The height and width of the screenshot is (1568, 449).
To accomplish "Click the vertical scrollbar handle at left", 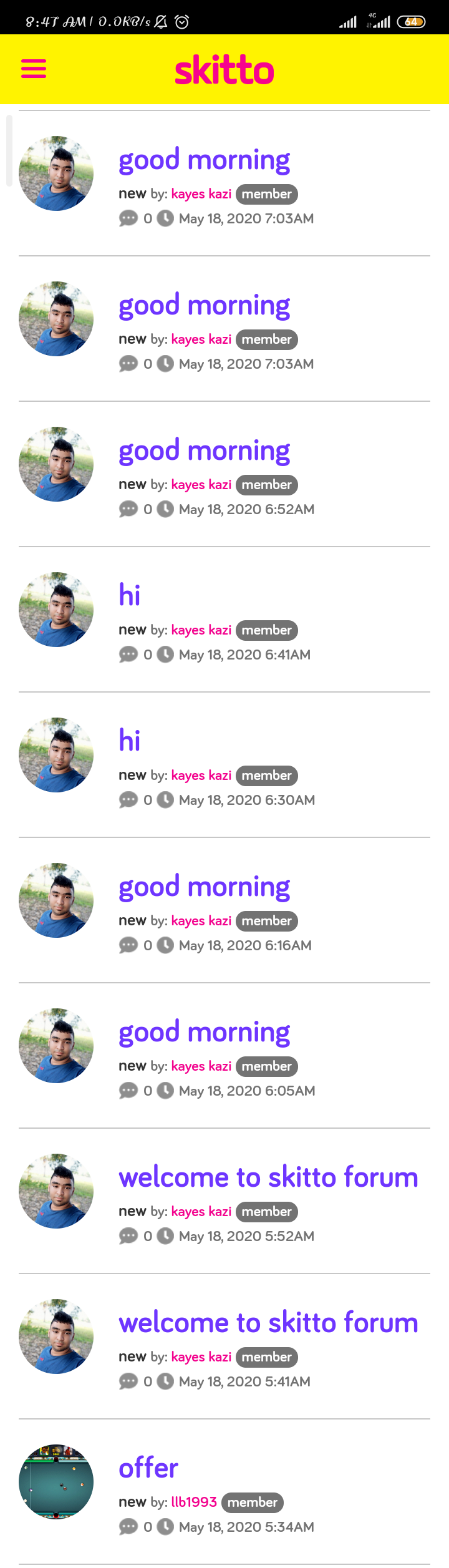I will pyautogui.click(x=9, y=150).
